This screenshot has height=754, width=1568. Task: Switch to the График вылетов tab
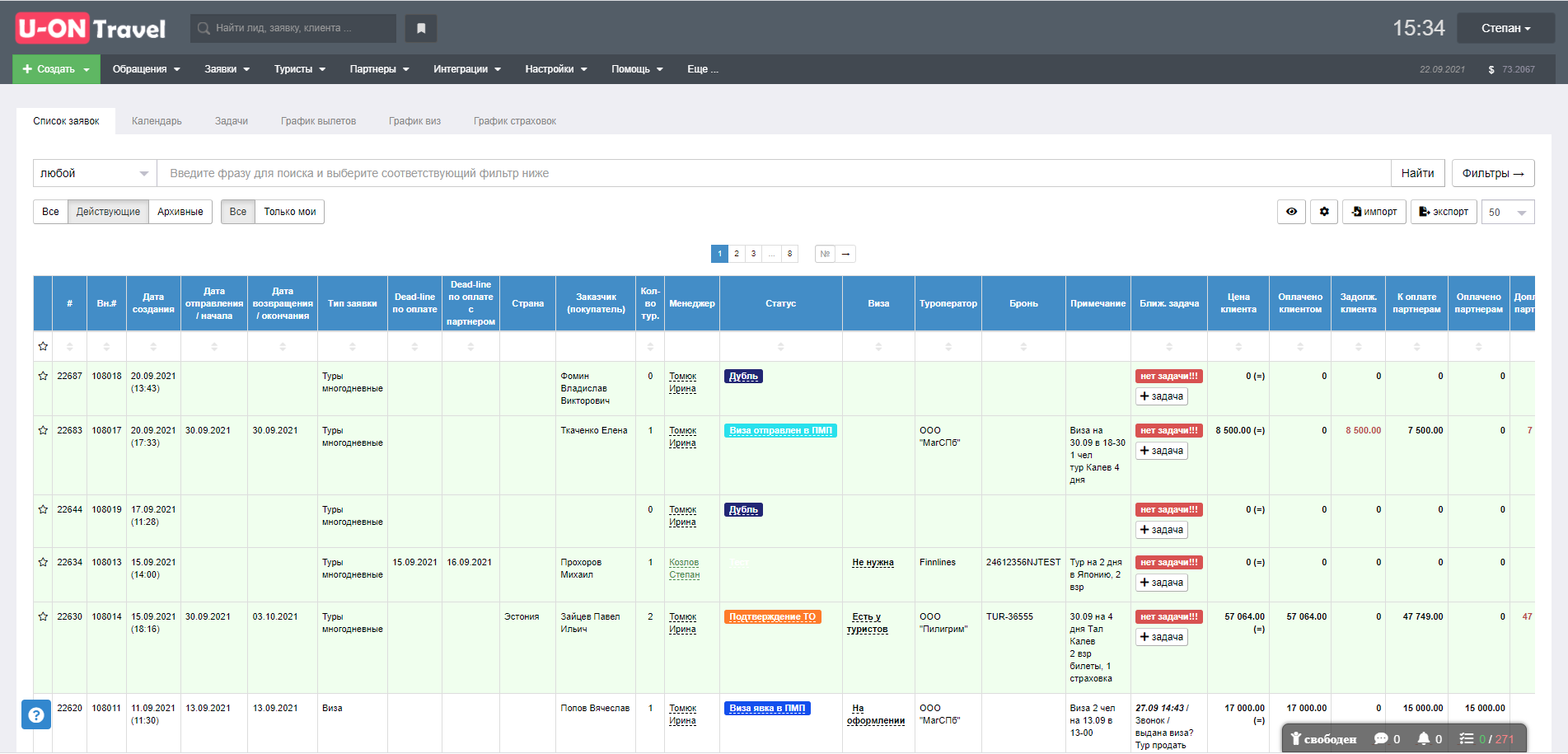[x=318, y=121]
